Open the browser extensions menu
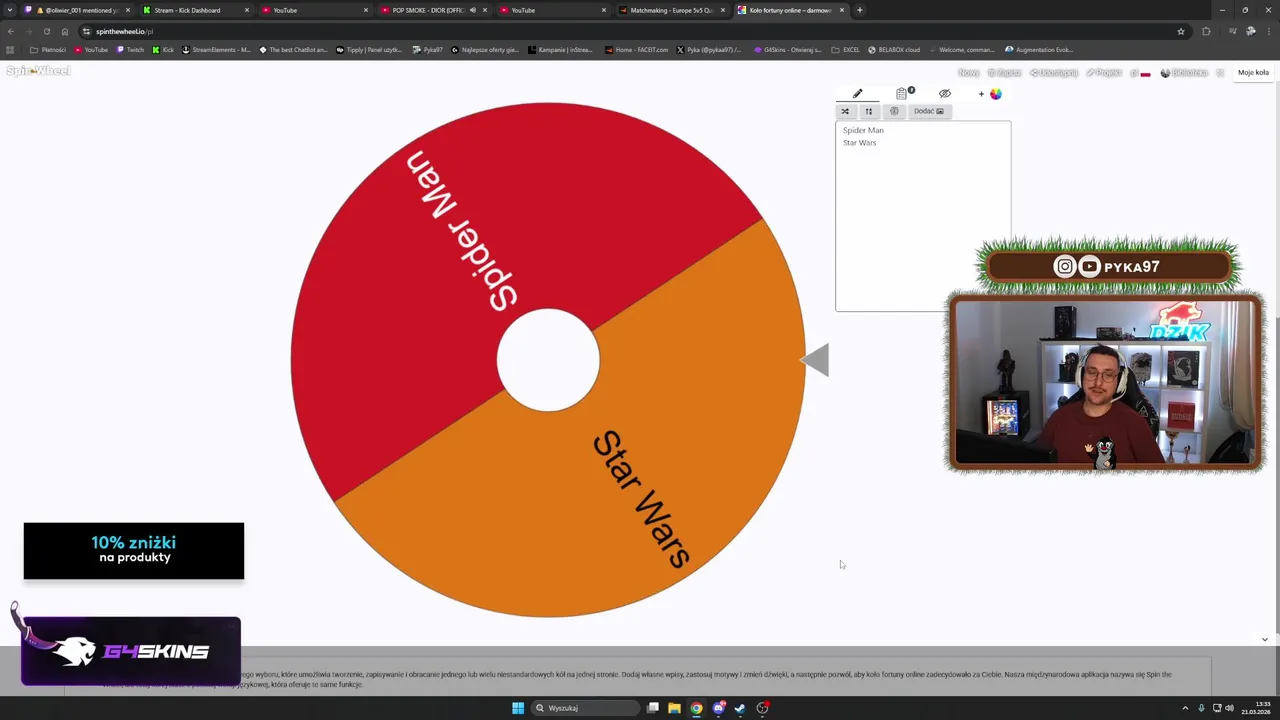1280x720 pixels. pyautogui.click(x=1206, y=31)
